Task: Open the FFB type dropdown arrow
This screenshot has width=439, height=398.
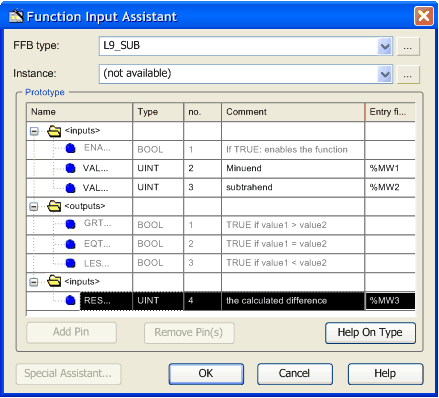Action: [385, 46]
